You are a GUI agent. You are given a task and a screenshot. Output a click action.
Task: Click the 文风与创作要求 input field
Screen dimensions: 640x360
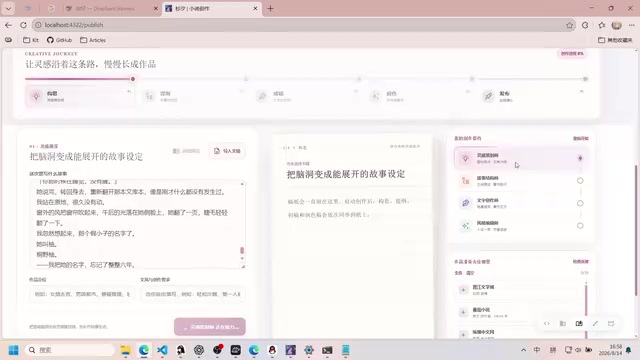(x=193, y=294)
